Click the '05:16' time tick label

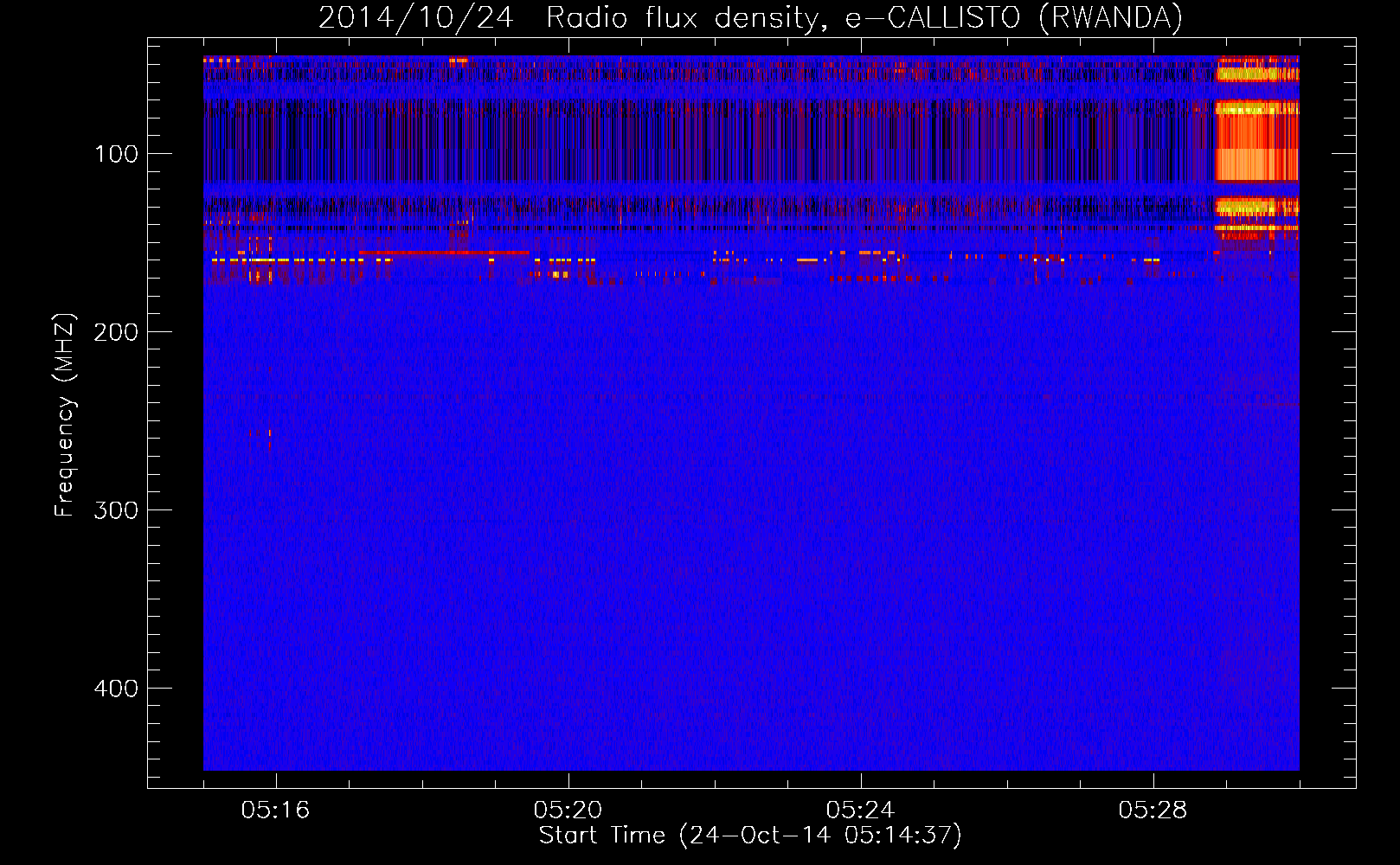[275, 811]
